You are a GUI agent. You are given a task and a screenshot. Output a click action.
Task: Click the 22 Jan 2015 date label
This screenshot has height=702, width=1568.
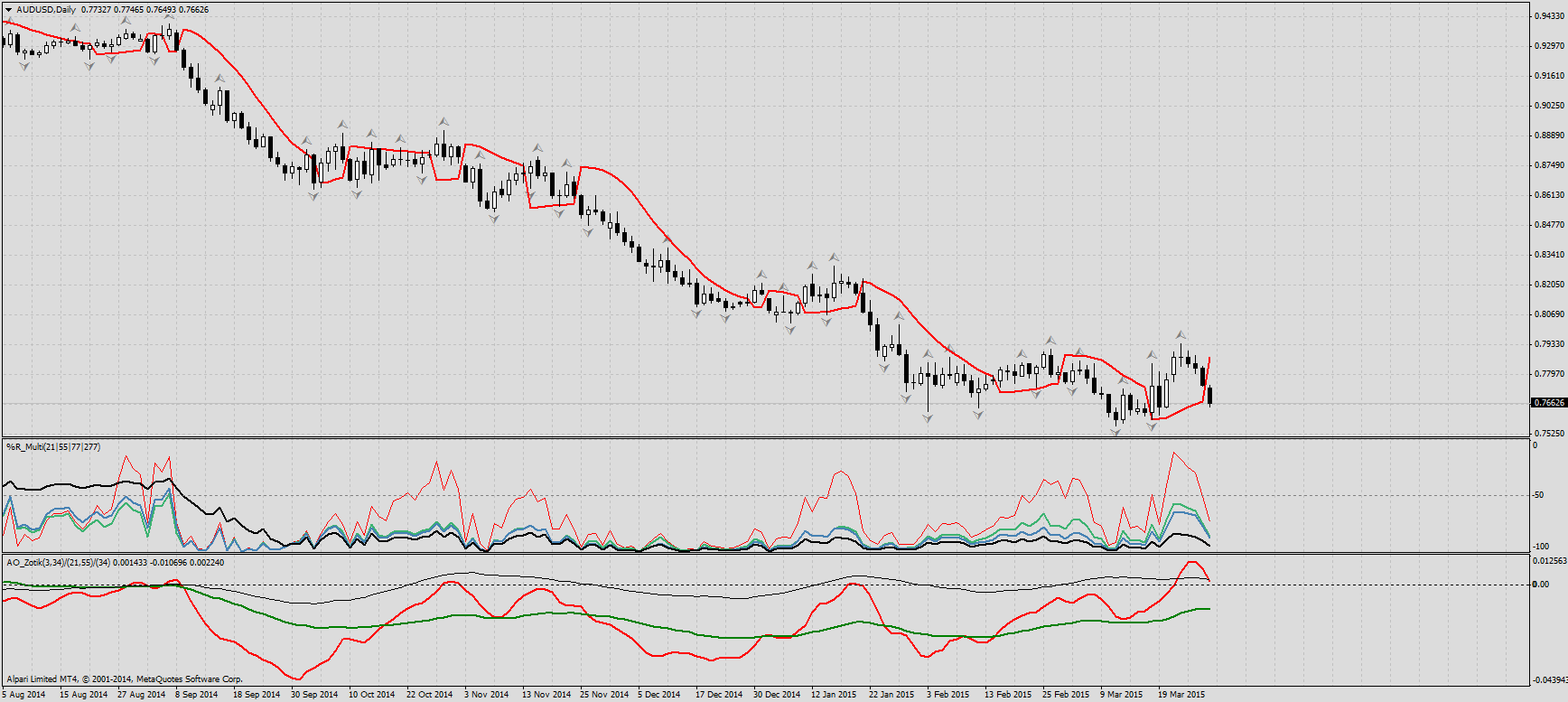(891, 695)
